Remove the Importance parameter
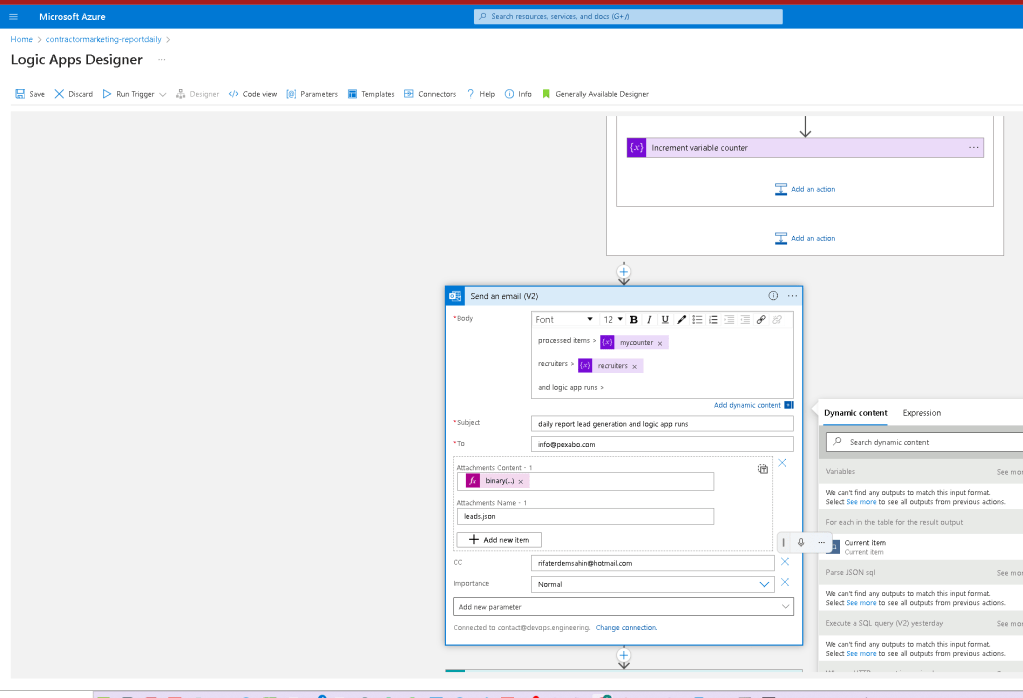 pos(785,582)
